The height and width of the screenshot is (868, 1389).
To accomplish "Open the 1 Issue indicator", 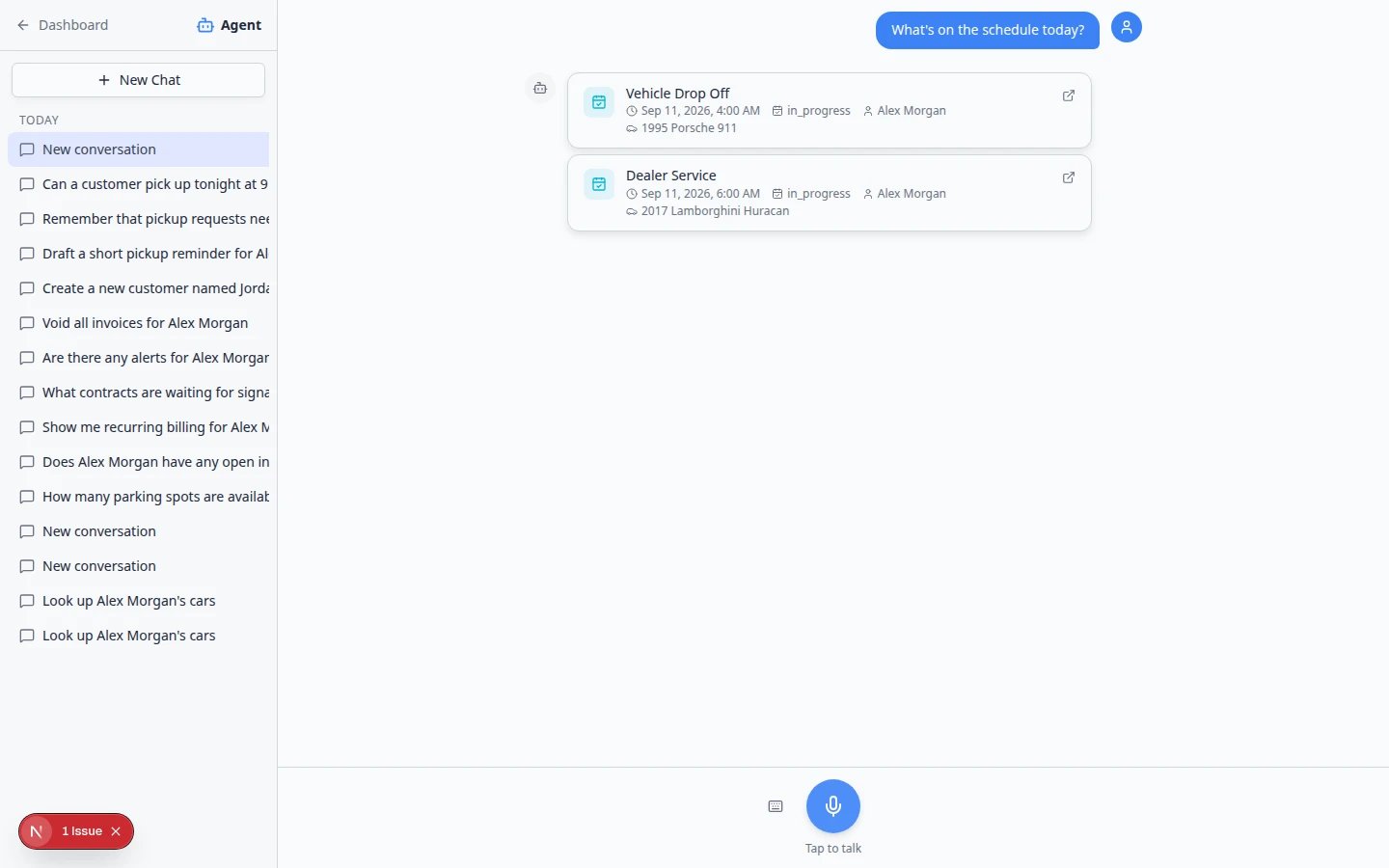I will click(81, 831).
